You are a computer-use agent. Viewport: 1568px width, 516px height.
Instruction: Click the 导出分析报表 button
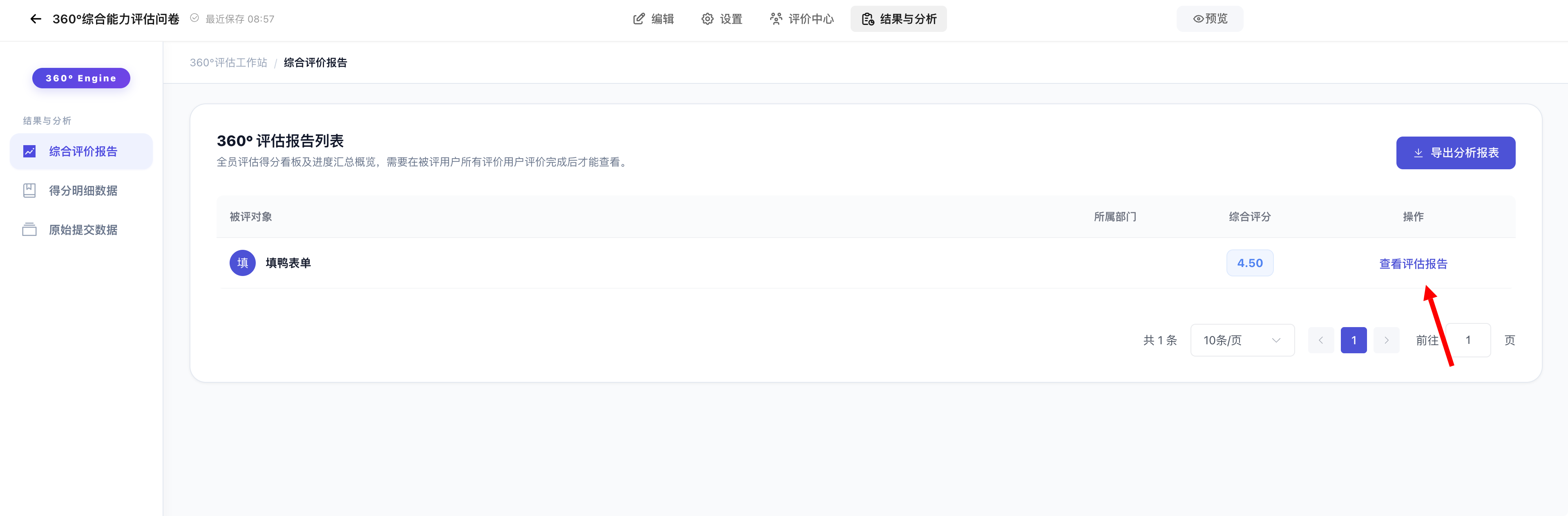pos(1455,153)
